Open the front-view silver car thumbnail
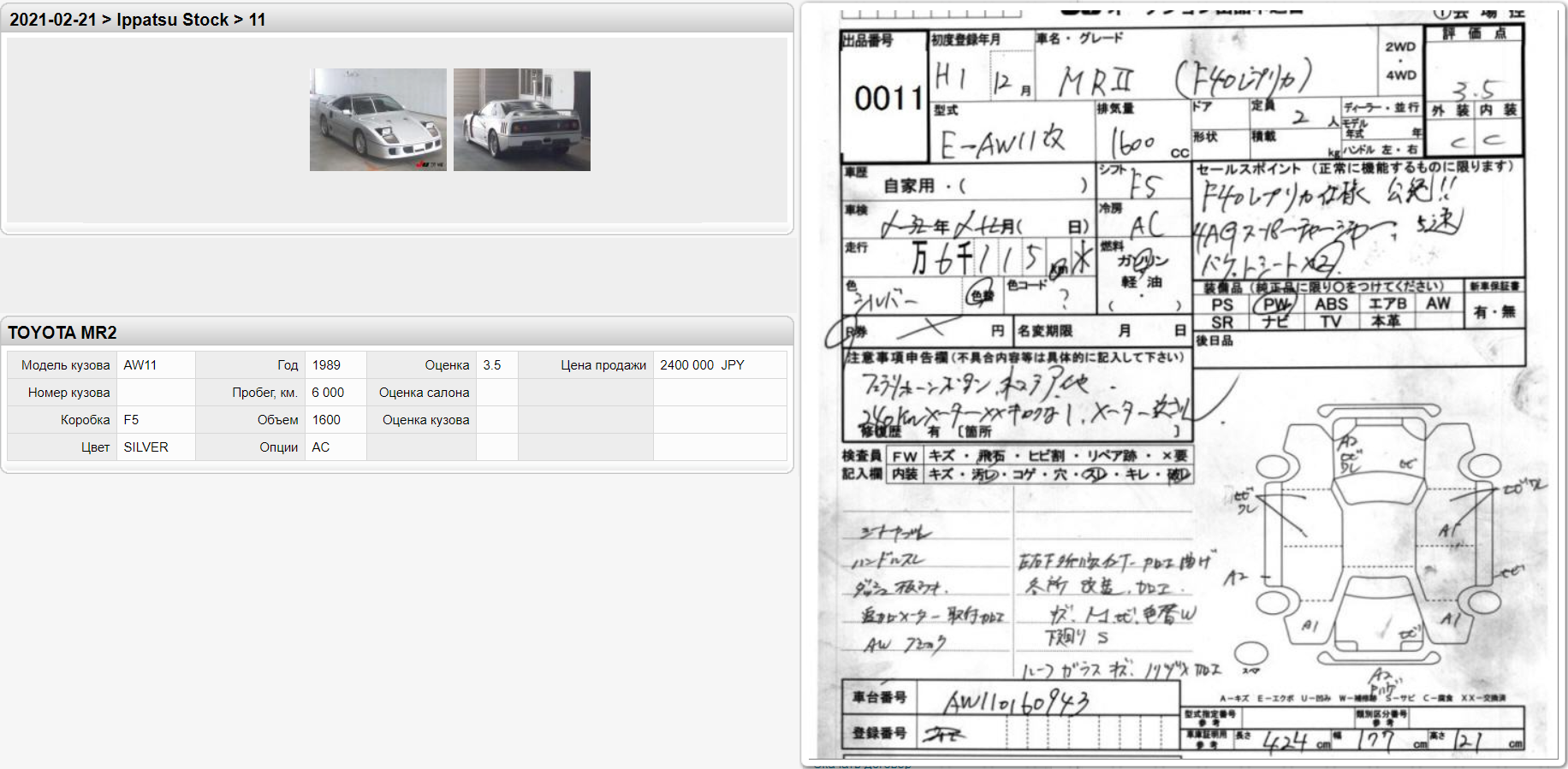Viewport: 1568px width, 769px height. [x=378, y=120]
